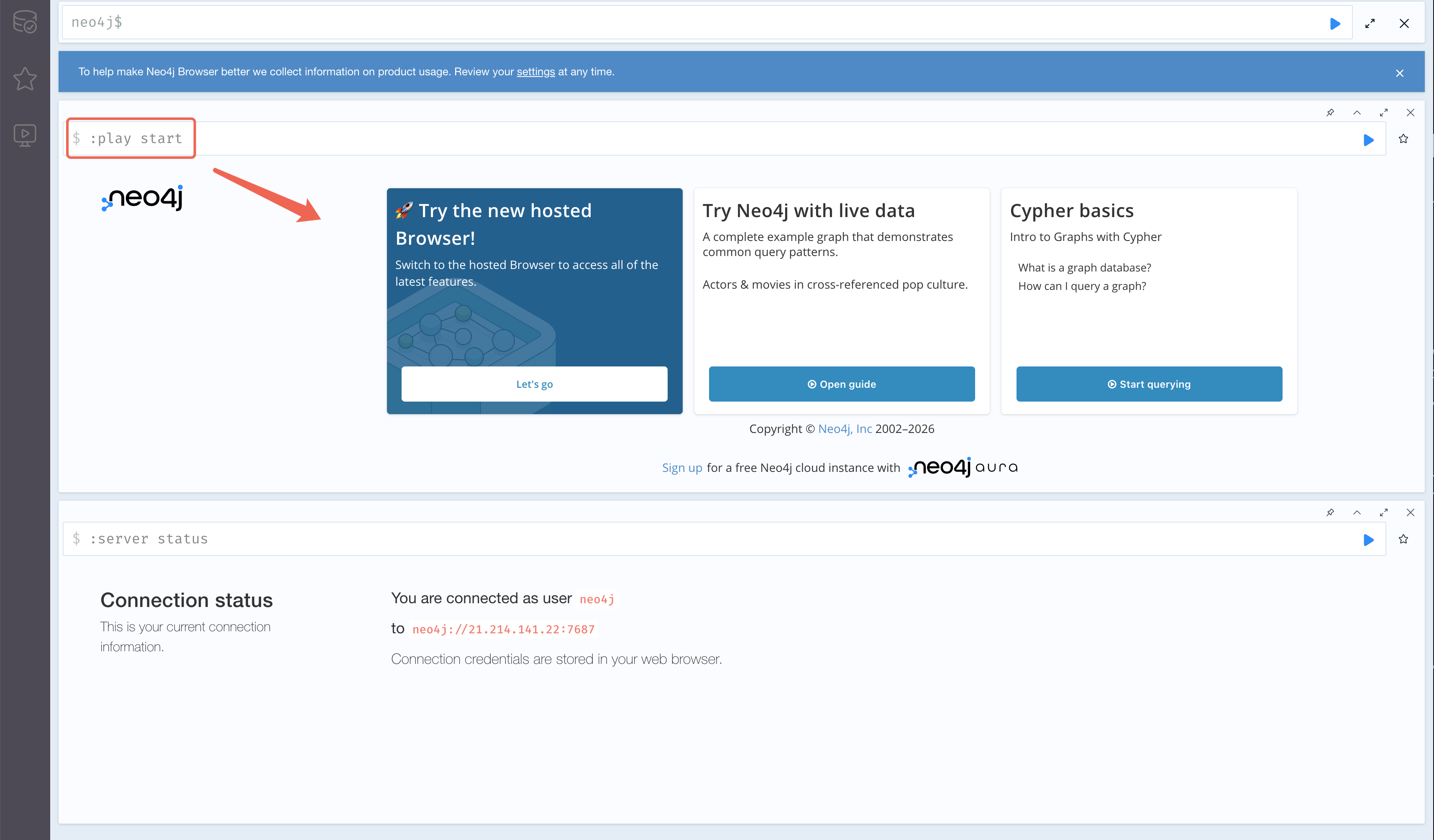Fullscreen the :server status frame
The image size is (1434, 840).
click(x=1383, y=512)
